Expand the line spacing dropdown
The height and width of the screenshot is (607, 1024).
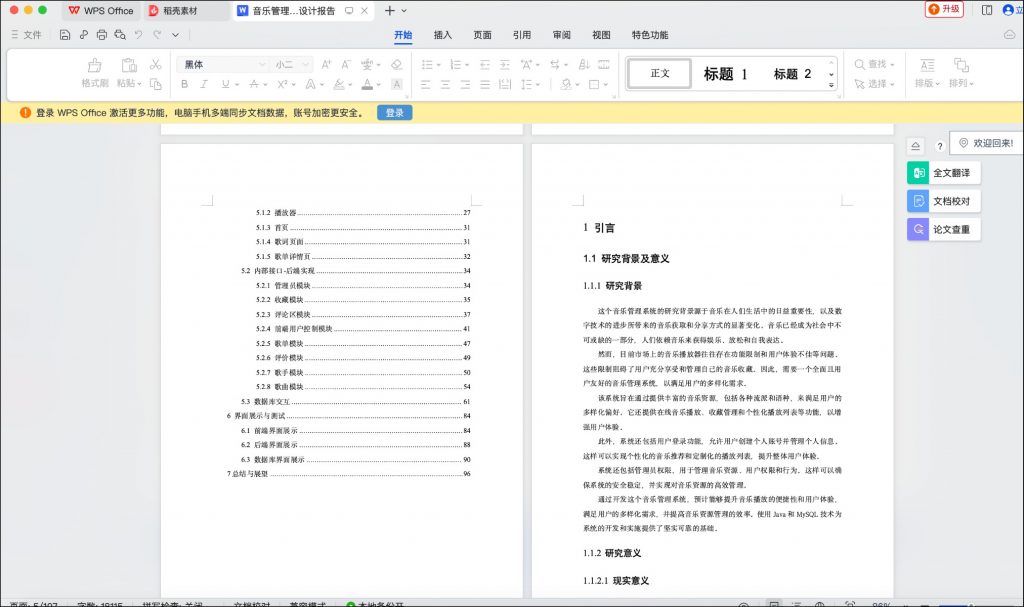pyautogui.click(x=538, y=86)
